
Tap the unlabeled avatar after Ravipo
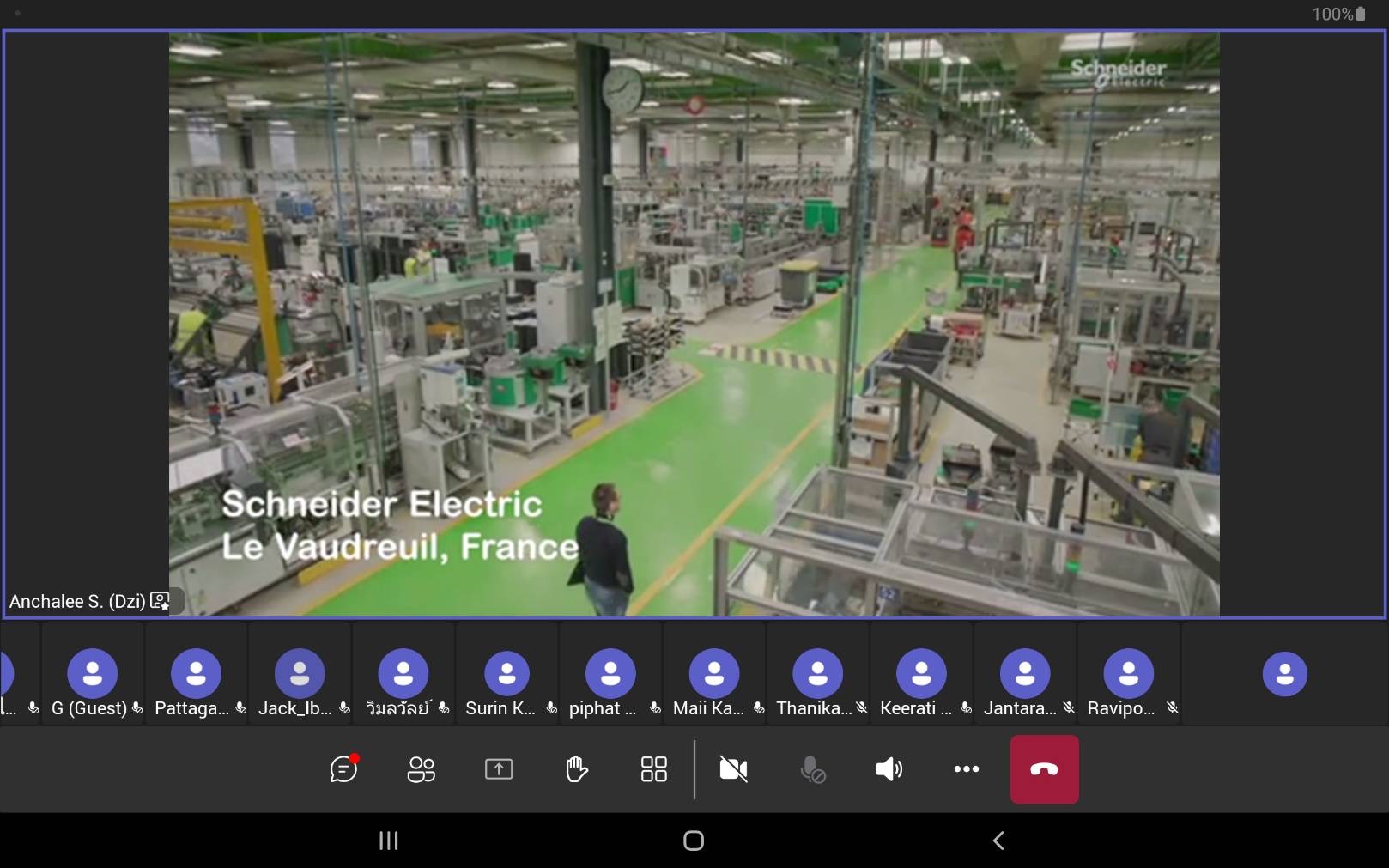click(1285, 674)
